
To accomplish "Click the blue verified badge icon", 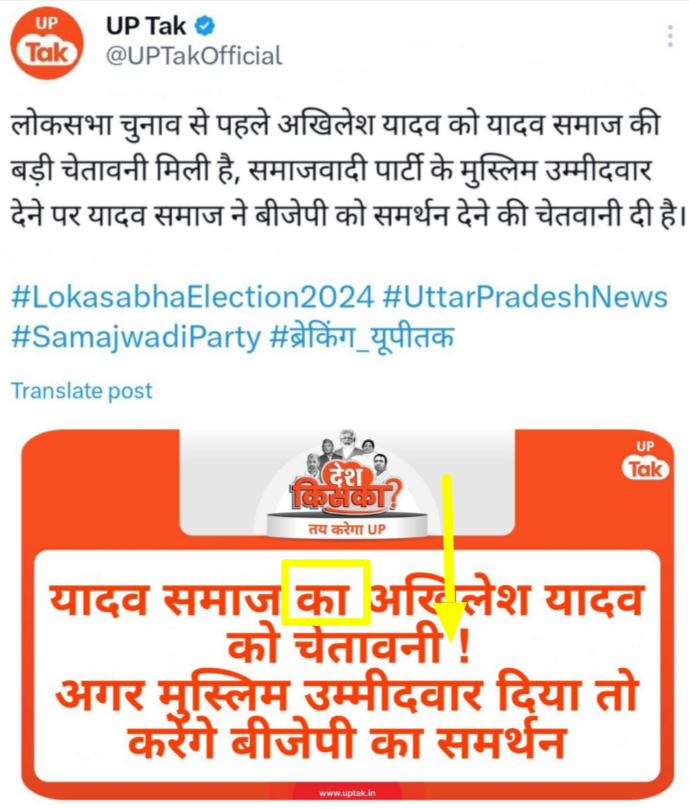I will click(x=205, y=25).
